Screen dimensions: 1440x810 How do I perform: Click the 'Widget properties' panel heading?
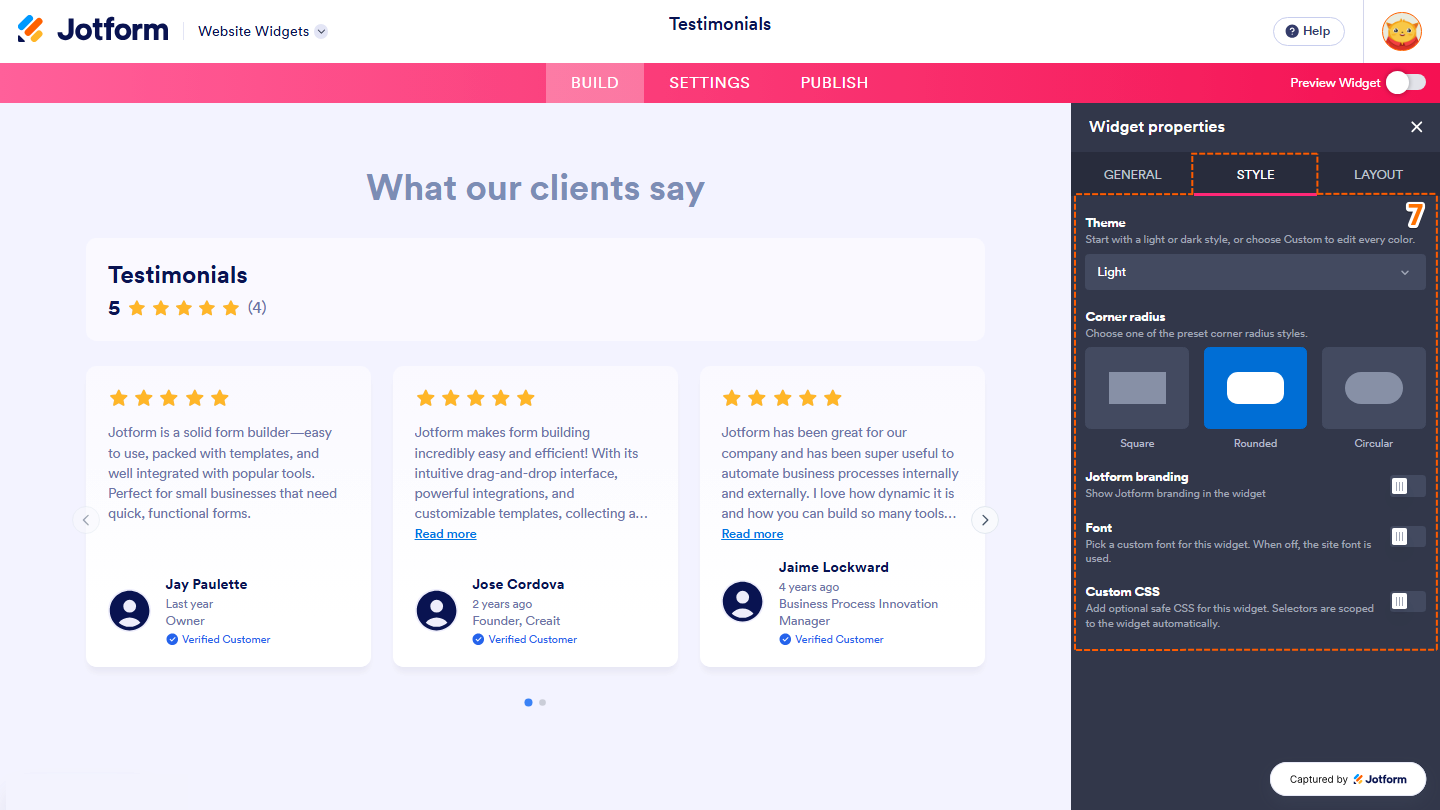tap(1157, 127)
